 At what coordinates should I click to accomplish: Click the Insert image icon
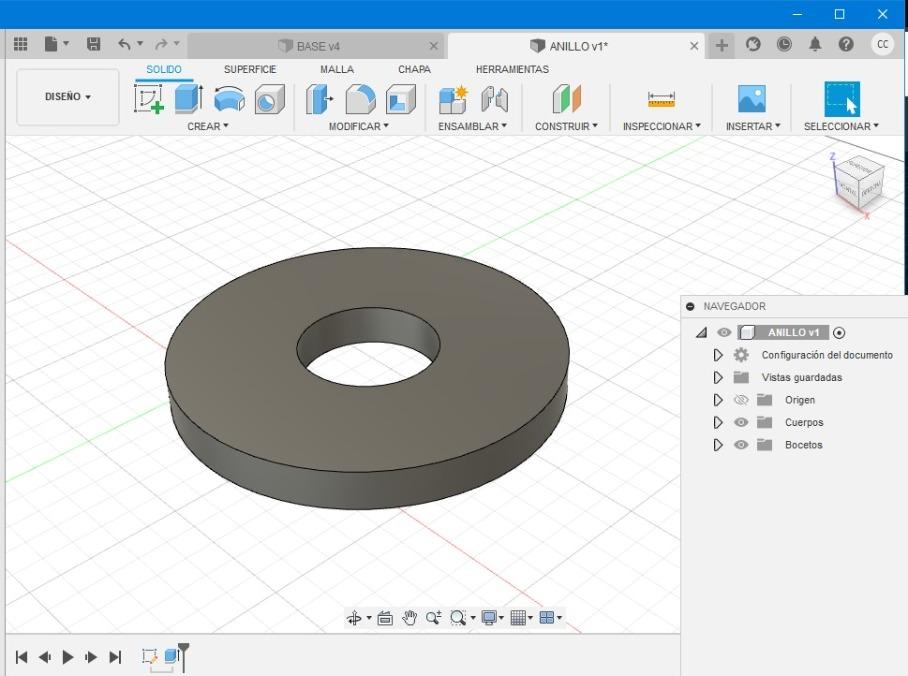pos(752,98)
